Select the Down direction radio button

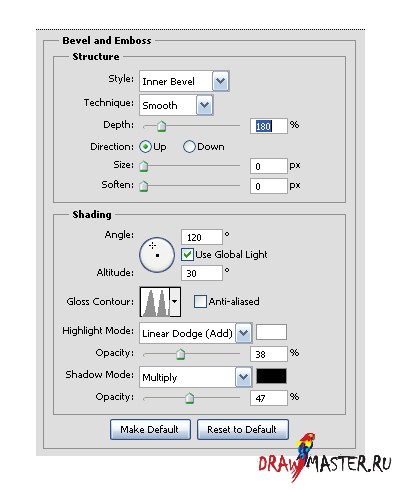coord(189,147)
